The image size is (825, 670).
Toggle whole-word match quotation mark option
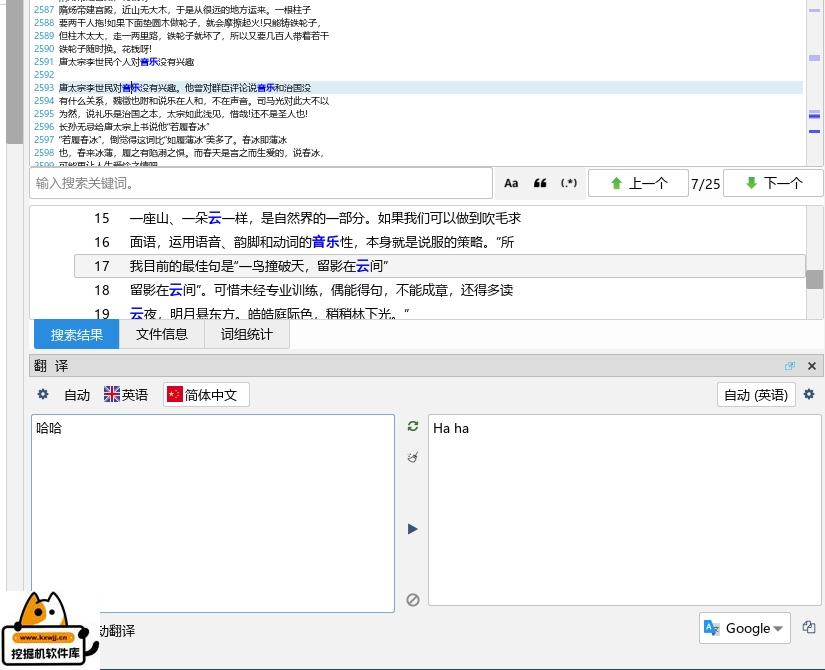coord(540,183)
